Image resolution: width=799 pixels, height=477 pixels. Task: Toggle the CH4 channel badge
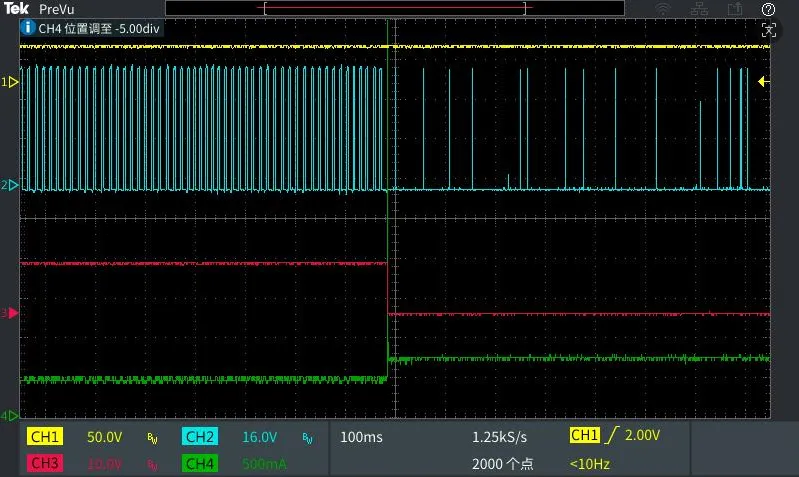(200, 463)
